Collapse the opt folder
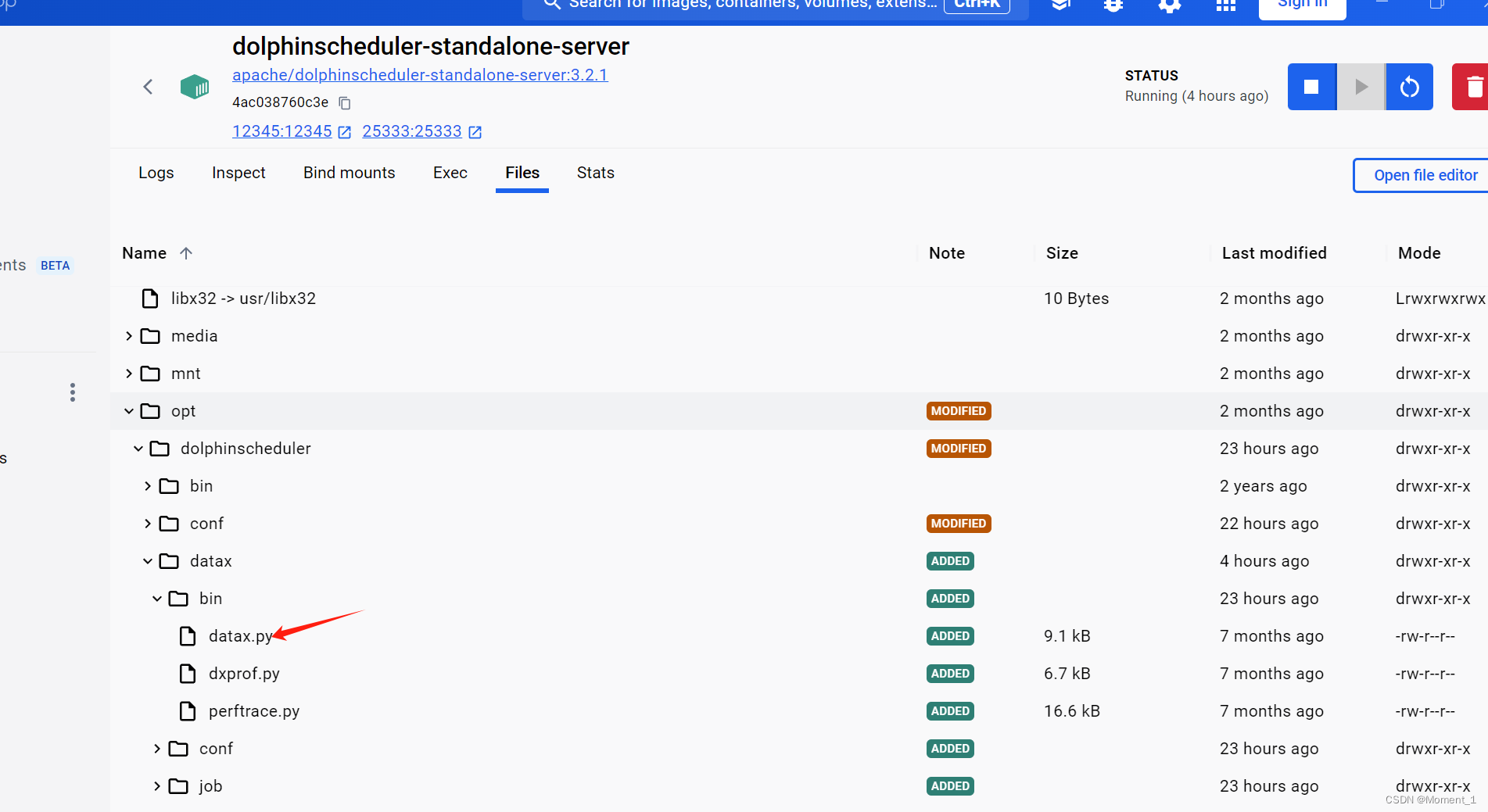This screenshot has width=1488, height=812. point(128,410)
